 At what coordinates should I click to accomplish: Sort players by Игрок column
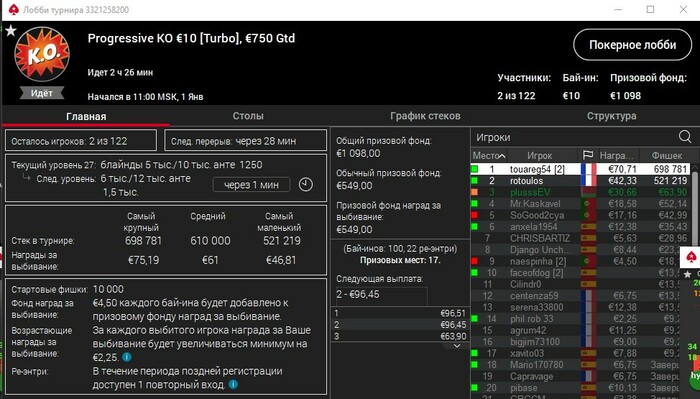pos(539,156)
